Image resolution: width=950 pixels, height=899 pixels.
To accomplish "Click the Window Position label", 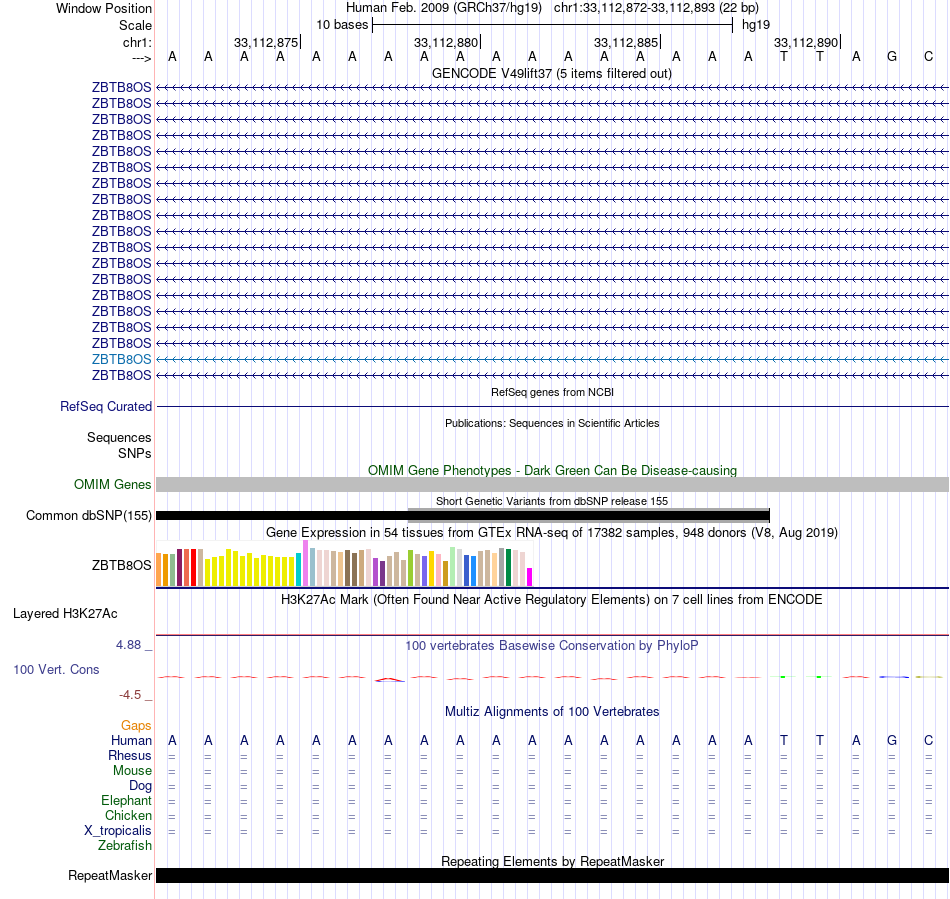I will (x=104, y=8).
